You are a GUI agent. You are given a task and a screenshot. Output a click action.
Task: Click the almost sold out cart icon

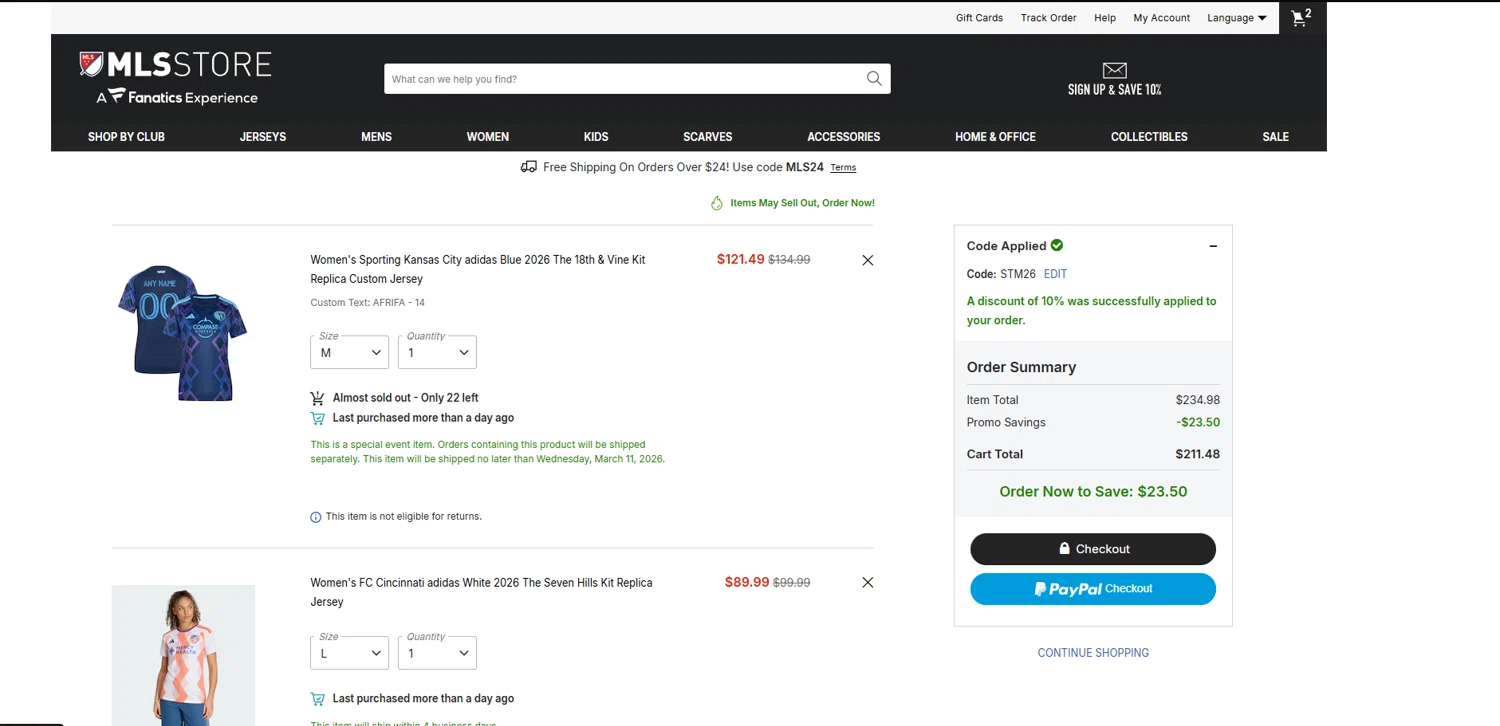[x=317, y=398]
